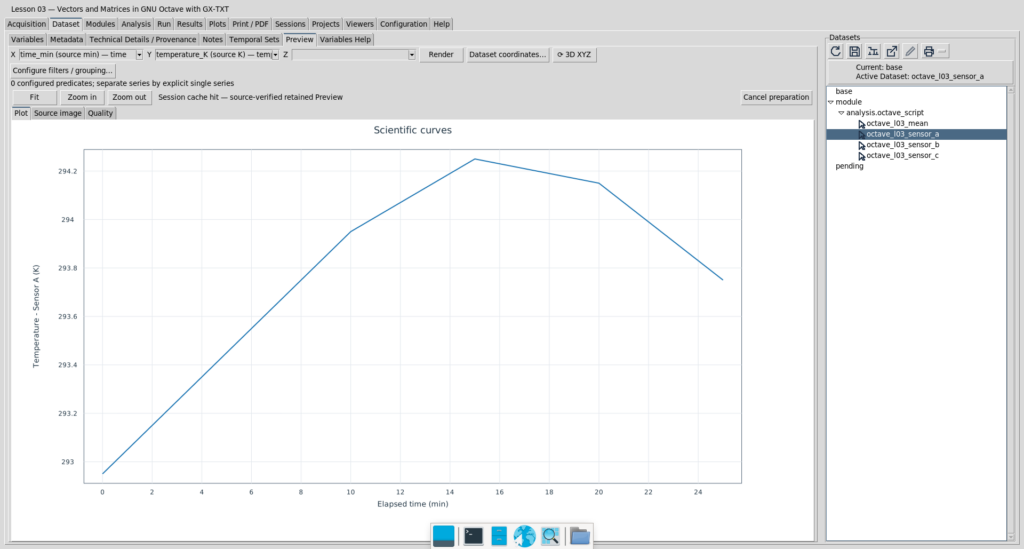This screenshot has width=1024, height=549.
Task: Open the Plots tab
Action: tap(217, 24)
